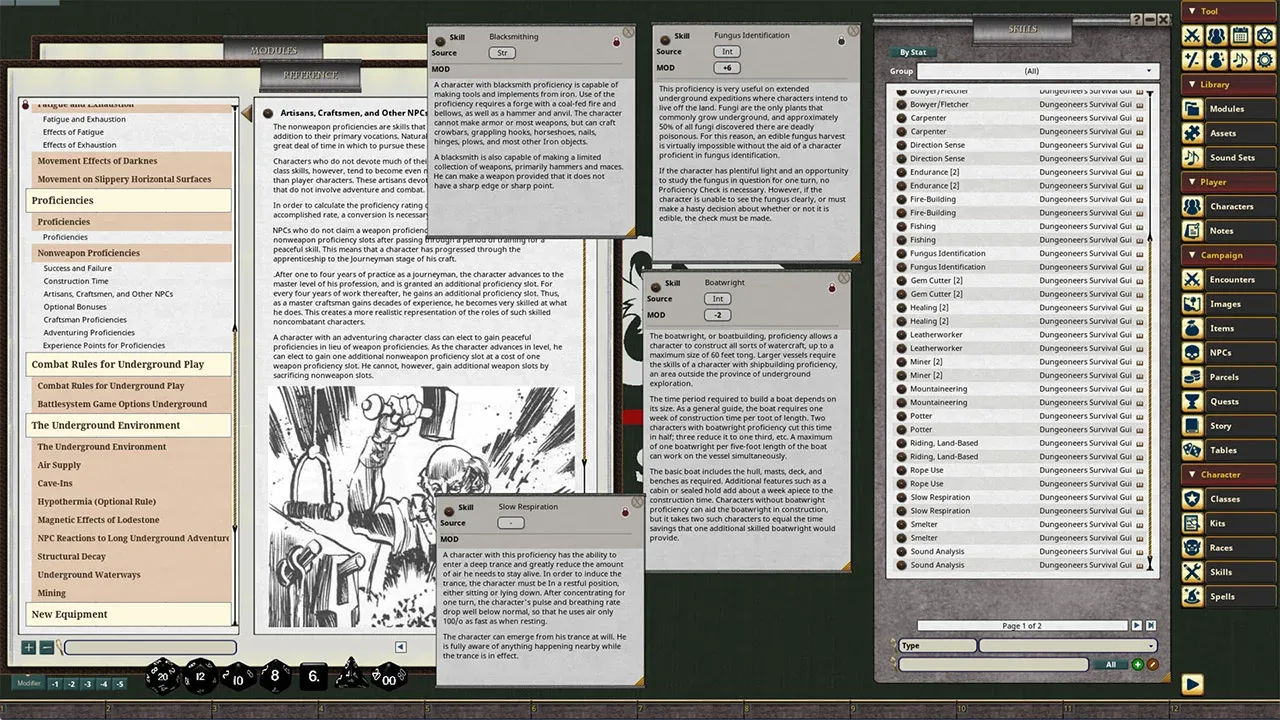Roll the d12 die
This screenshot has height=720, width=1280.
click(200, 677)
